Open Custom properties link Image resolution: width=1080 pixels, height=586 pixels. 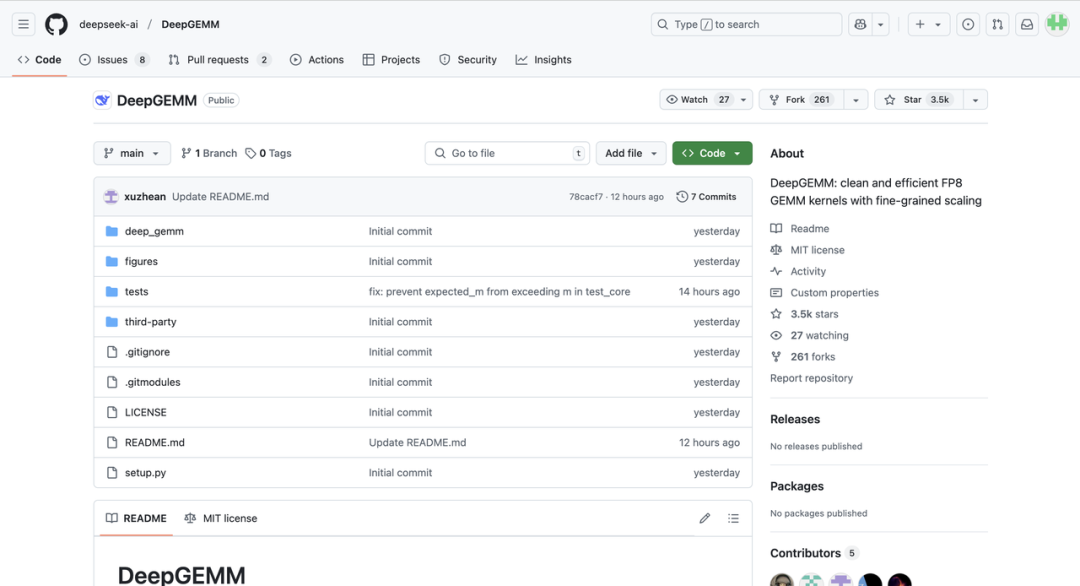(834, 293)
